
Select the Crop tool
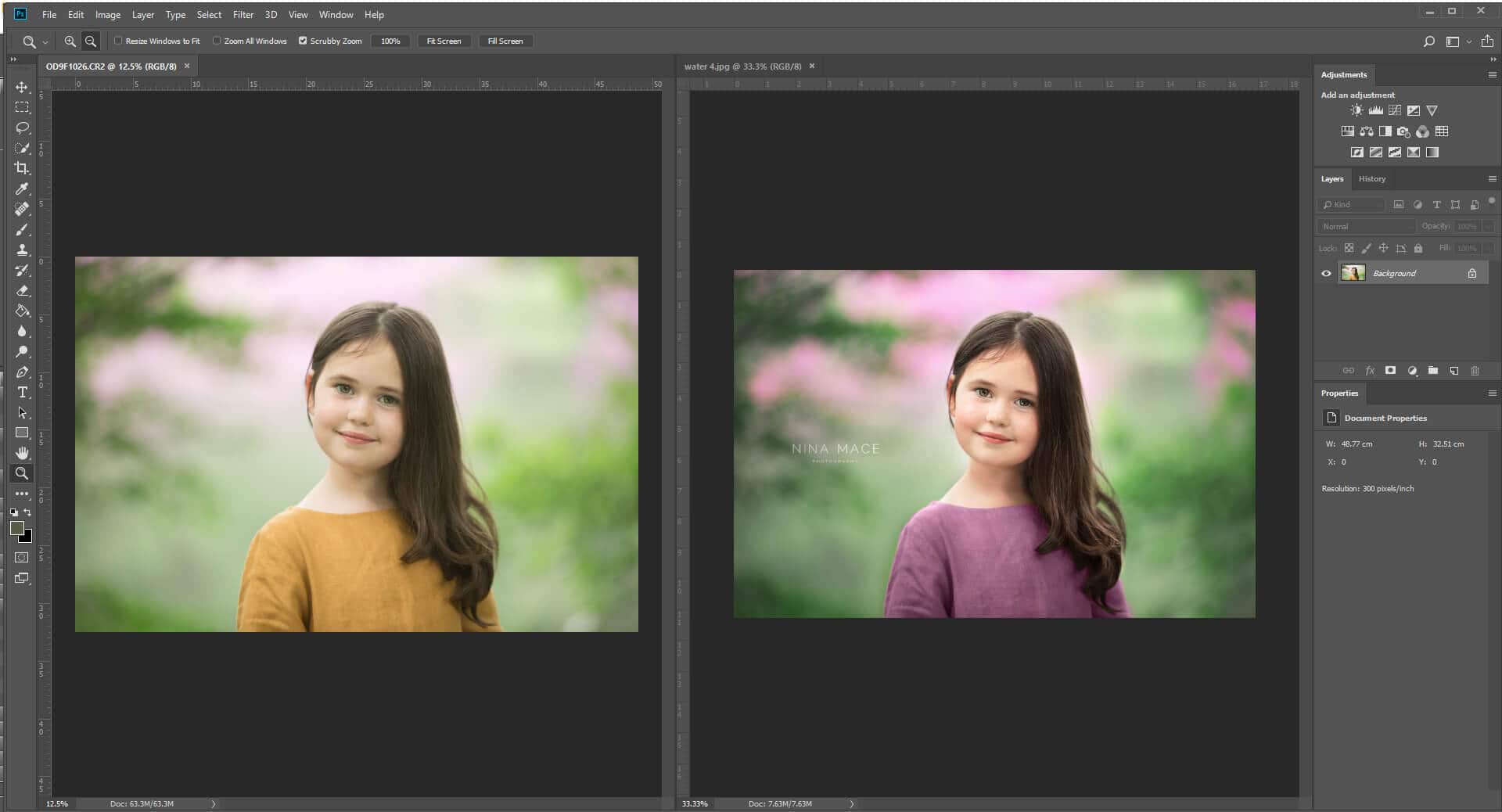click(22, 168)
